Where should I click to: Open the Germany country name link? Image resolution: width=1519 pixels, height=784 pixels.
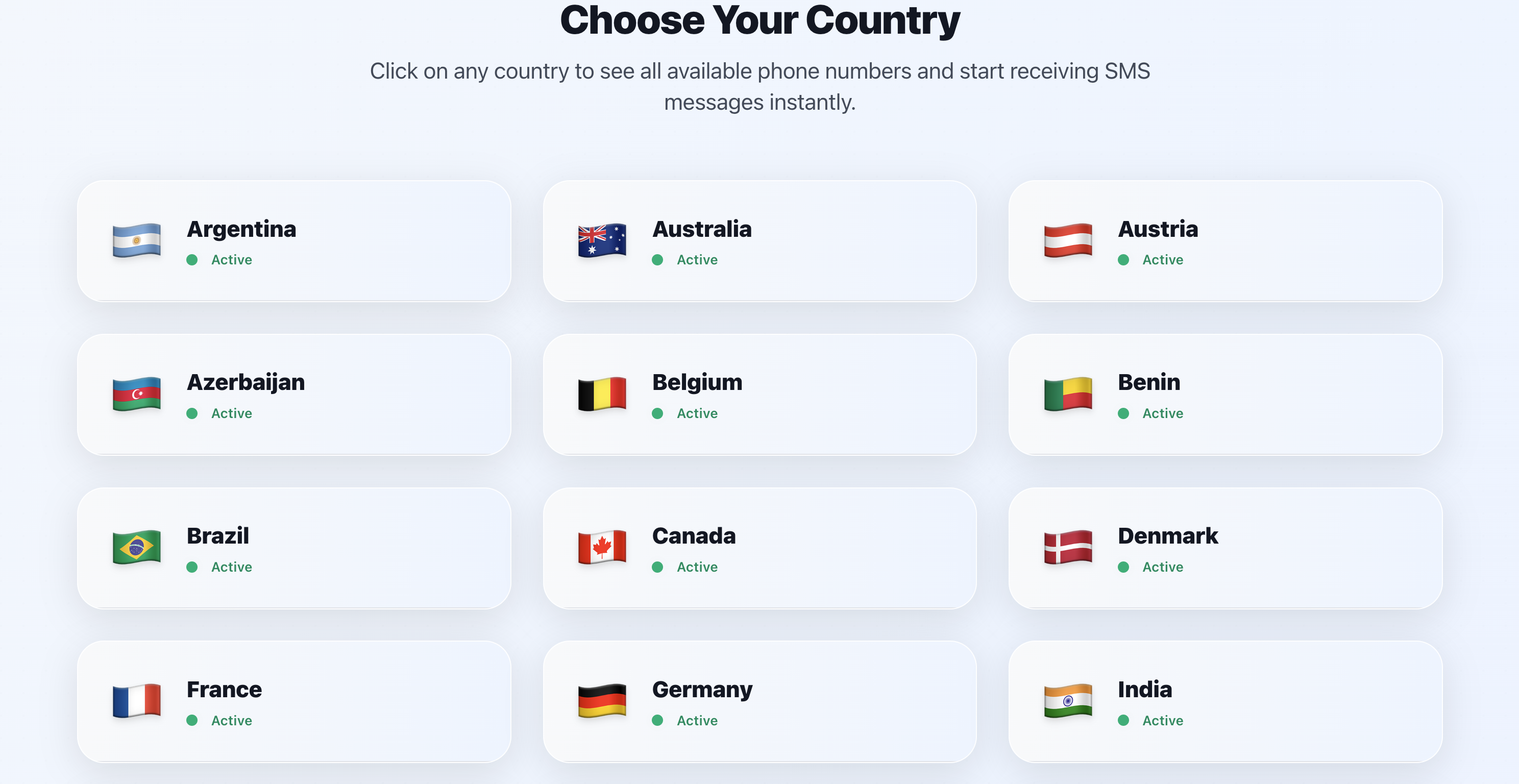(x=702, y=689)
